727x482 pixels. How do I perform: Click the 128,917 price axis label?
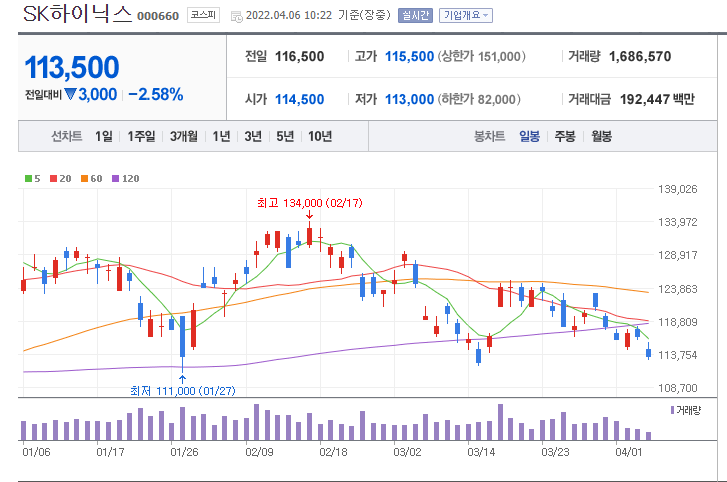point(677,255)
